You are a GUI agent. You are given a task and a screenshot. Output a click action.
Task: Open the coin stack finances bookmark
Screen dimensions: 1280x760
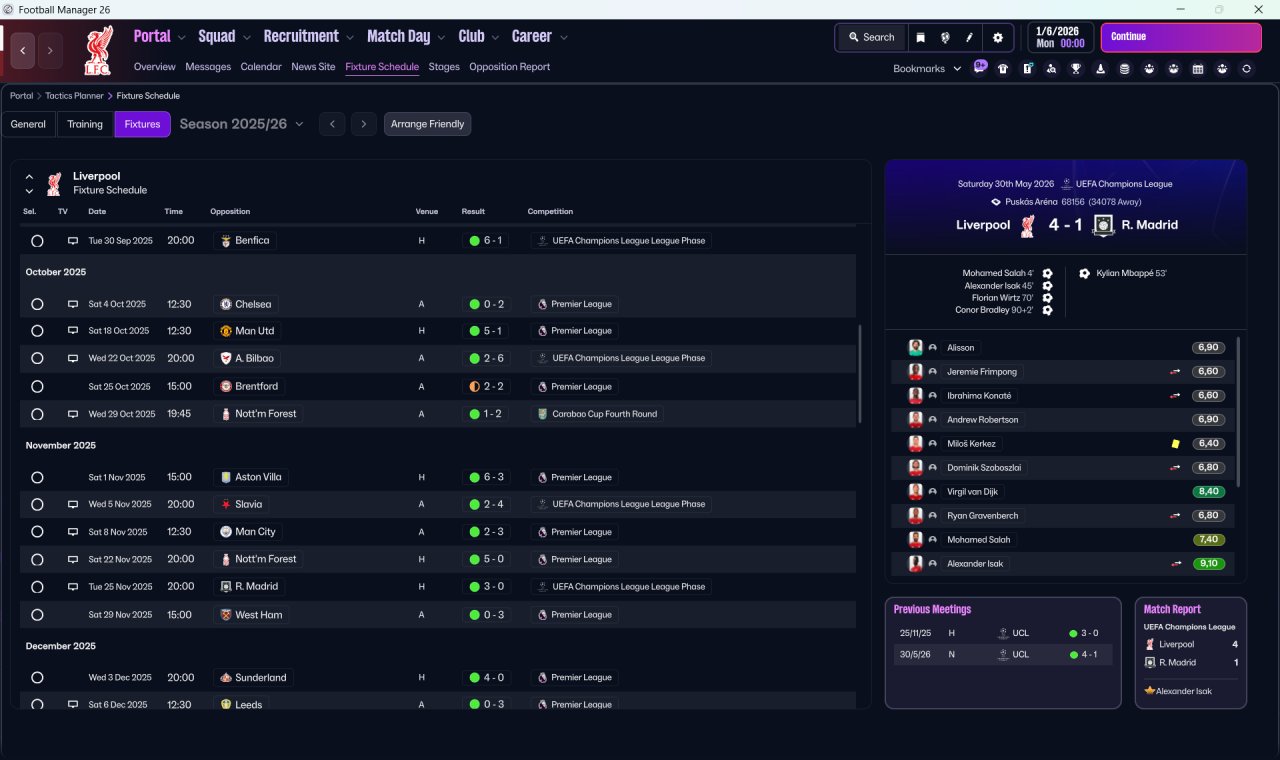click(x=1124, y=69)
